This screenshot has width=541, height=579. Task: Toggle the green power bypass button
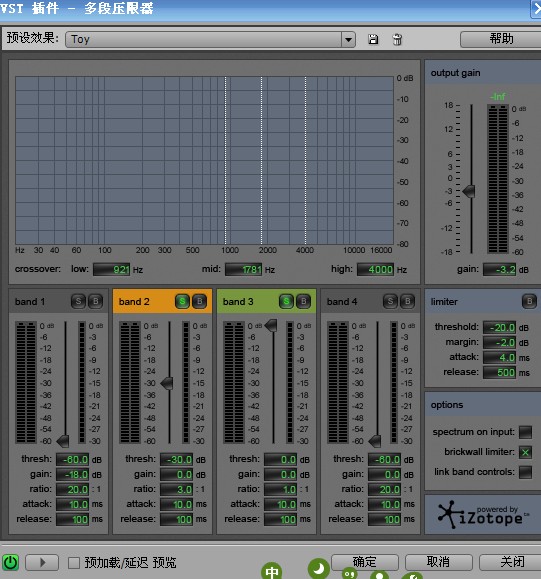pos(10,563)
